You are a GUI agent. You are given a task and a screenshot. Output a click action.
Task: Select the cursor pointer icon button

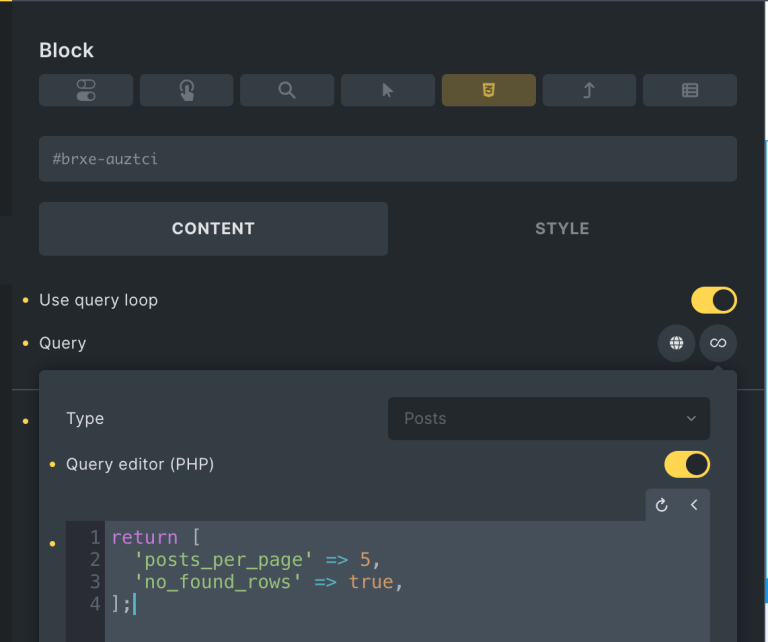tap(387, 90)
